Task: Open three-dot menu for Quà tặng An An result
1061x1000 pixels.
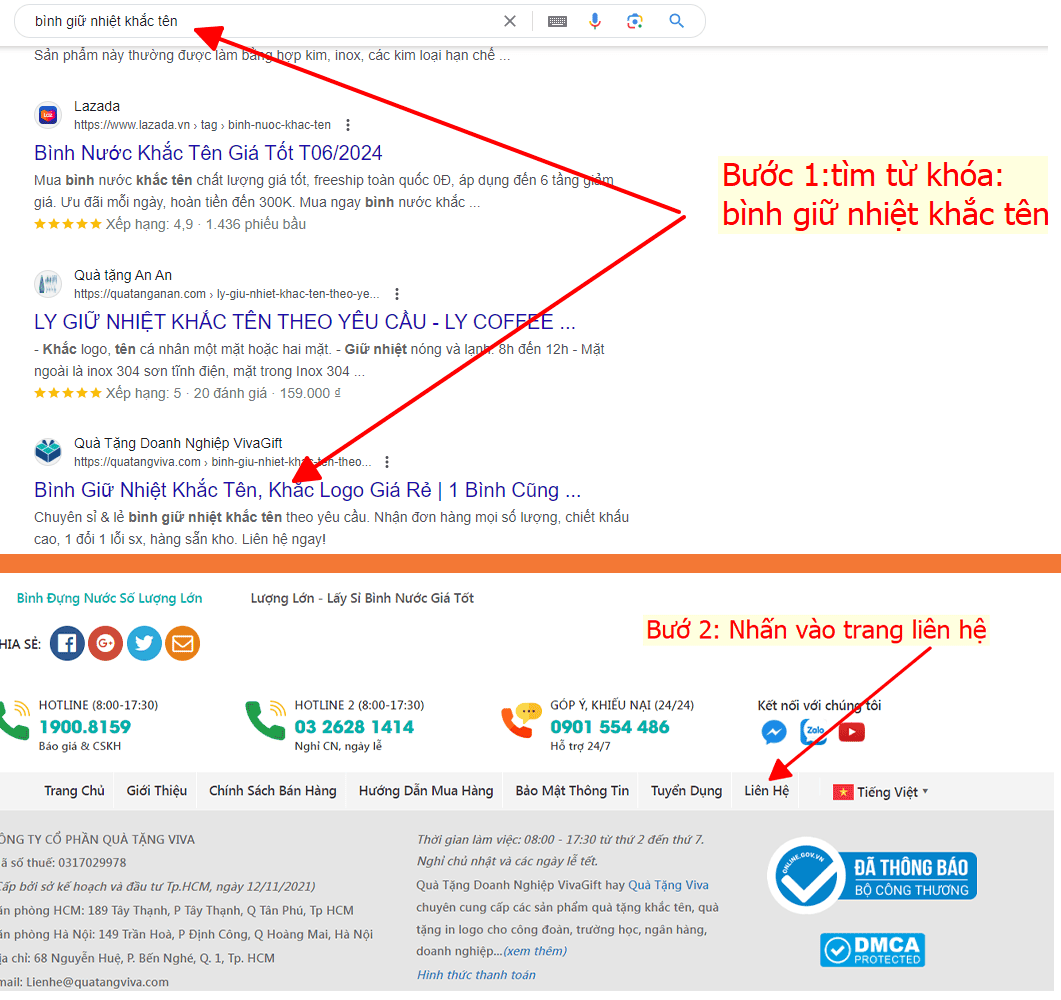Action: [x=397, y=294]
